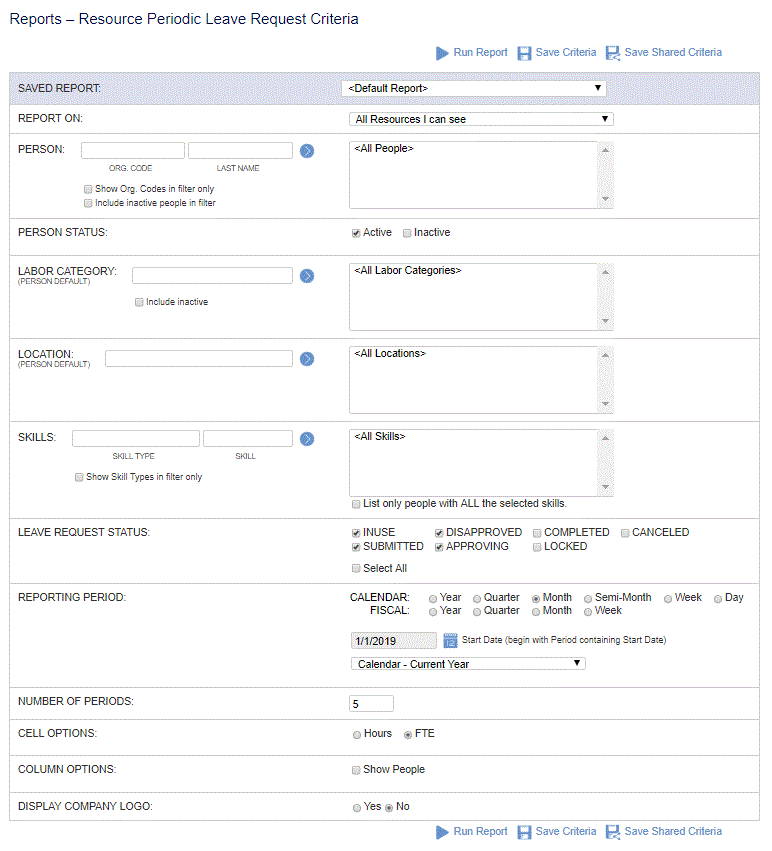Select Calendar Year reporting period
Image resolution: width=772 pixels, height=851 pixels.
click(433, 599)
